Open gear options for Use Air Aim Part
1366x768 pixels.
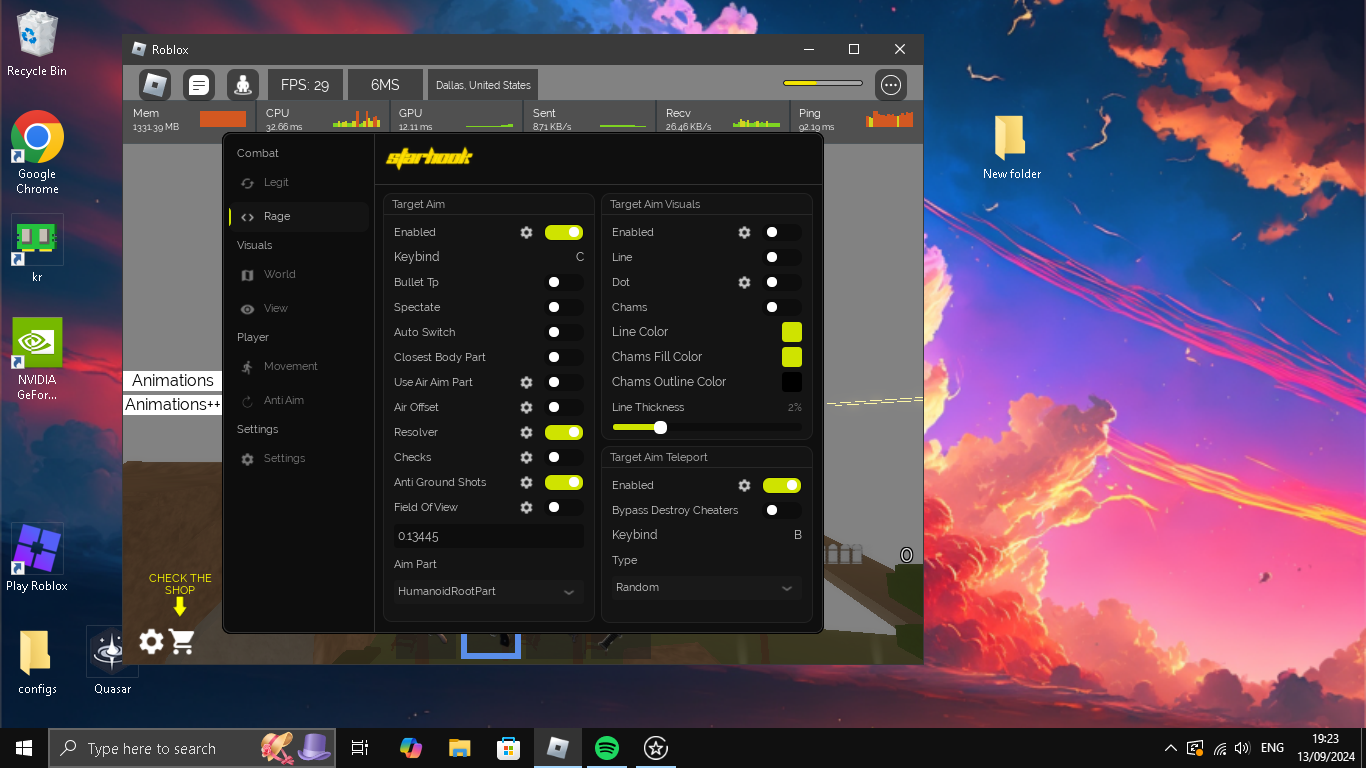526,382
